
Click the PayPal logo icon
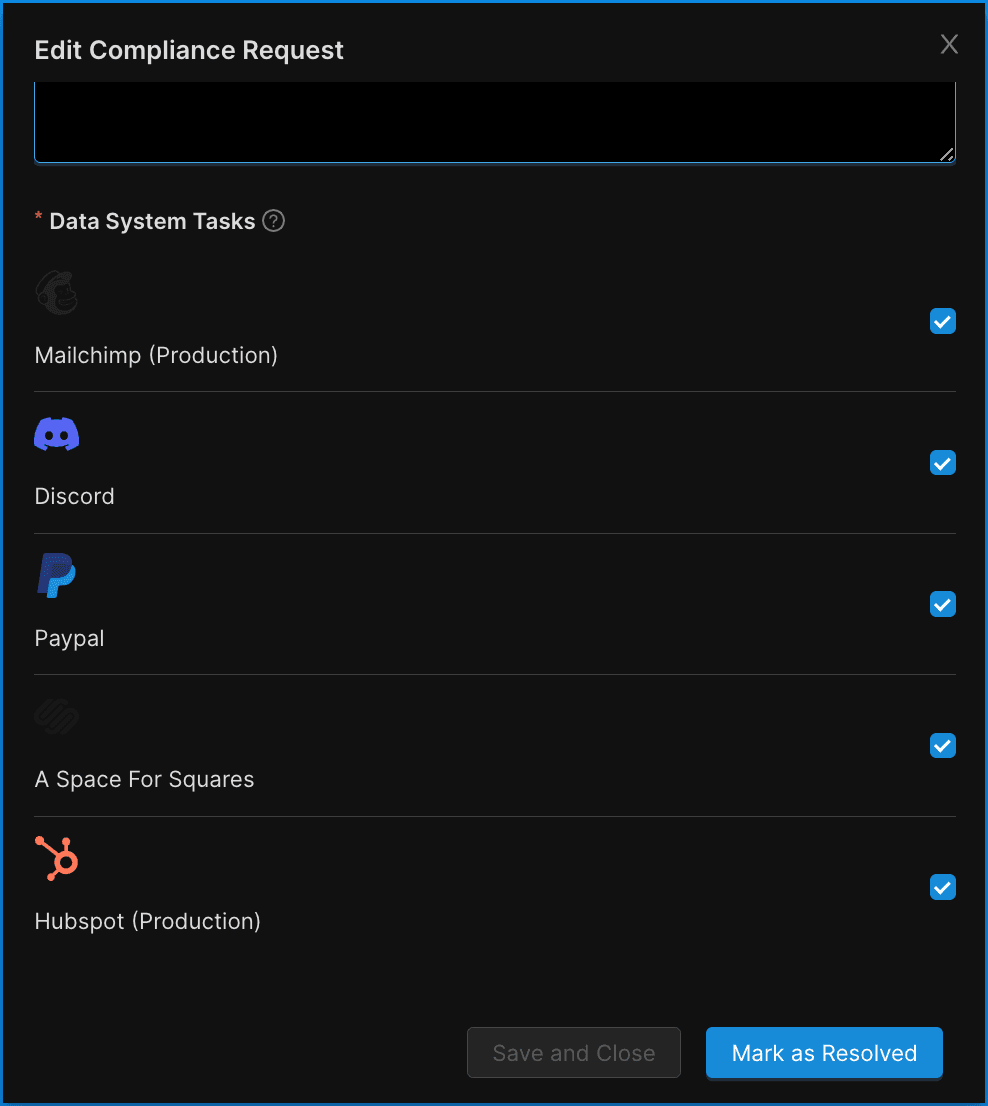(57, 576)
